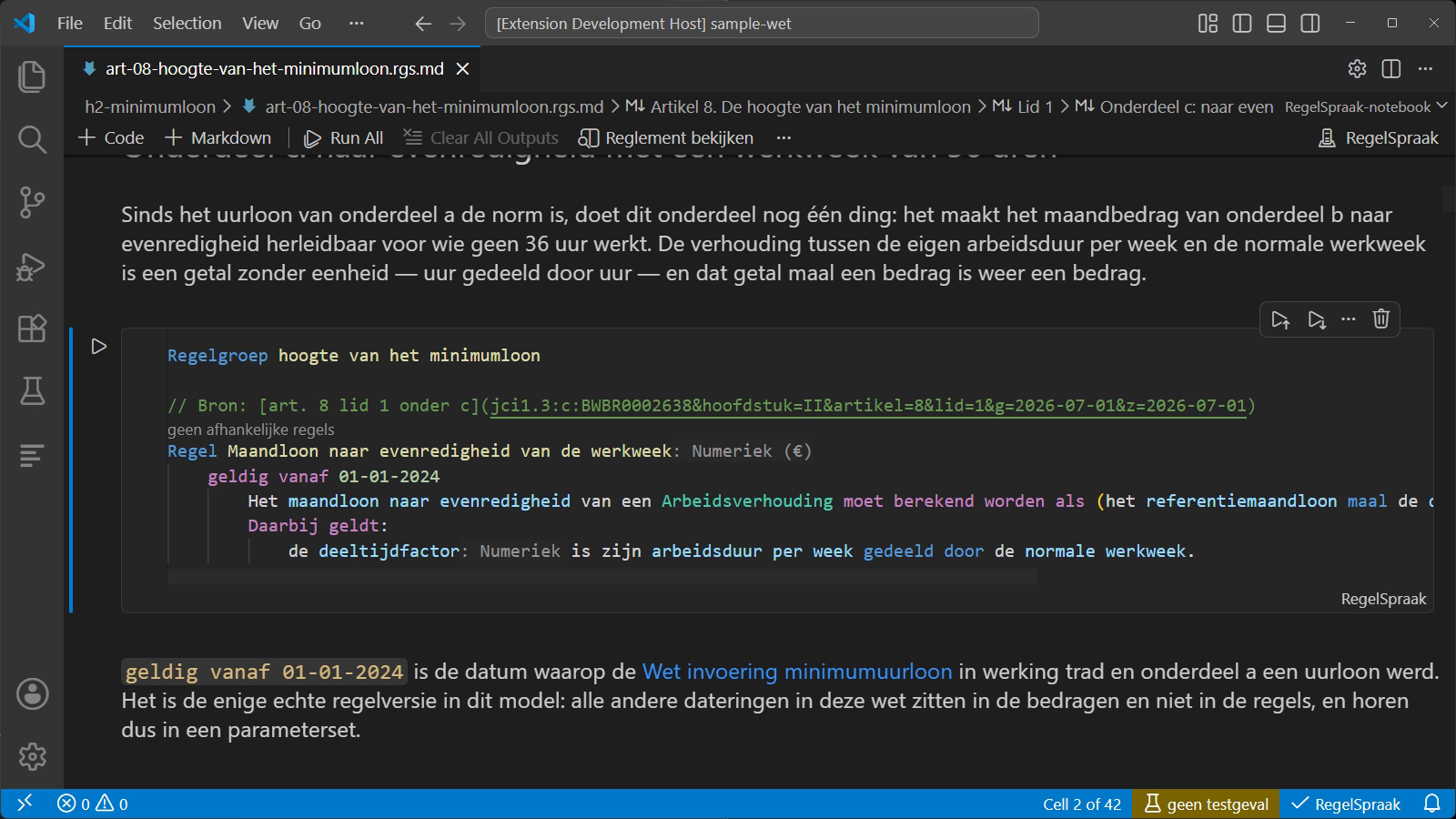Image resolution: width=1456 pixels, height=819 pixels.
Task: Open the Explorer view in activity bar
Action: click(32, 76)
